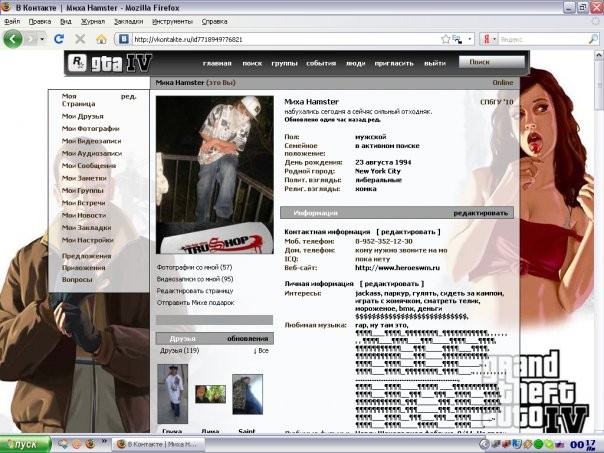
Task: Open website link http://www.heroeswm.ru
Action: click(397, 268)
